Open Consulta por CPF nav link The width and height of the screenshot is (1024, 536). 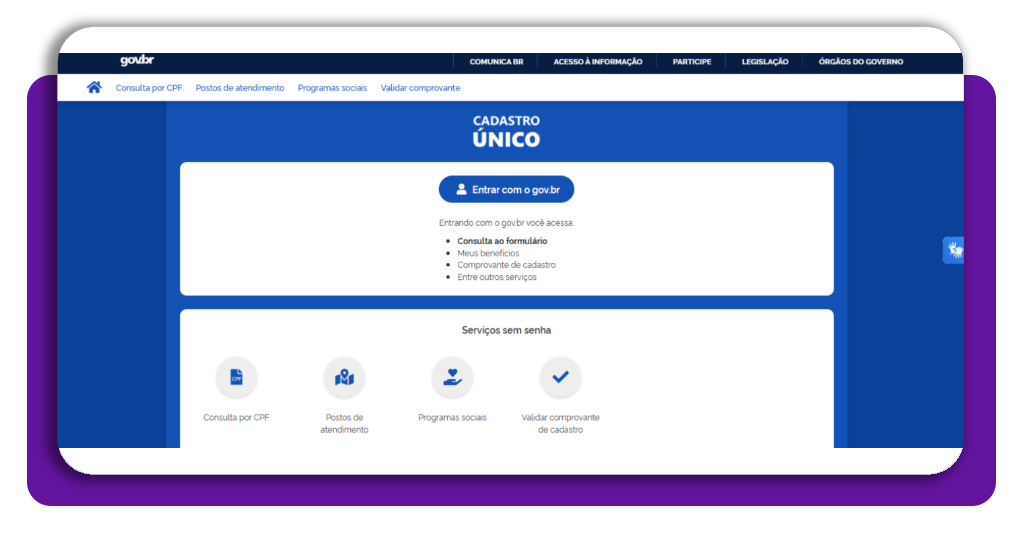tap(149, 88)
